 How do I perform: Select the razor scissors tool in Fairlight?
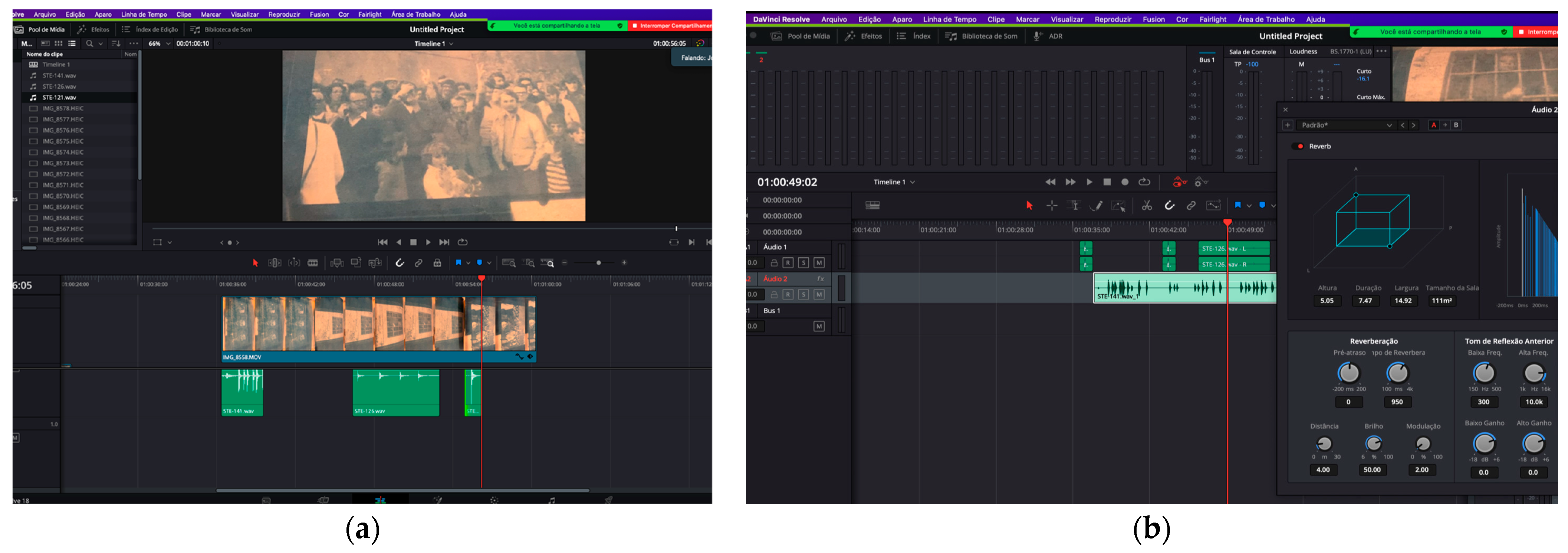(x=1146, y=206)
